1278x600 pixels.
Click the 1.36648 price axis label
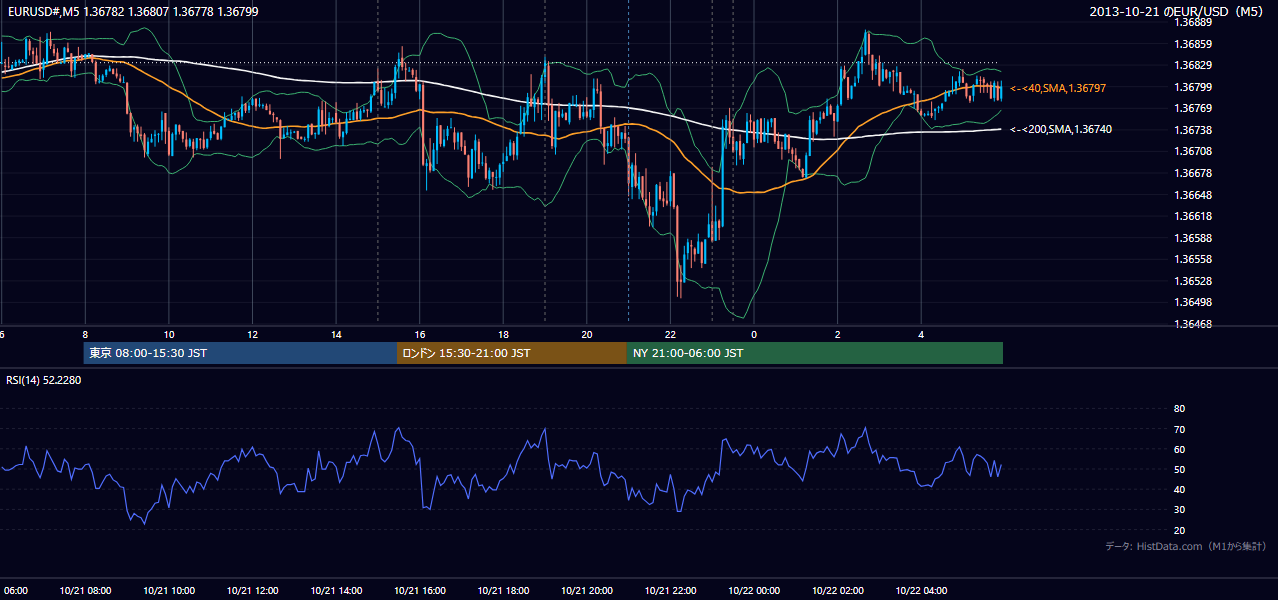pos(1194,195)
